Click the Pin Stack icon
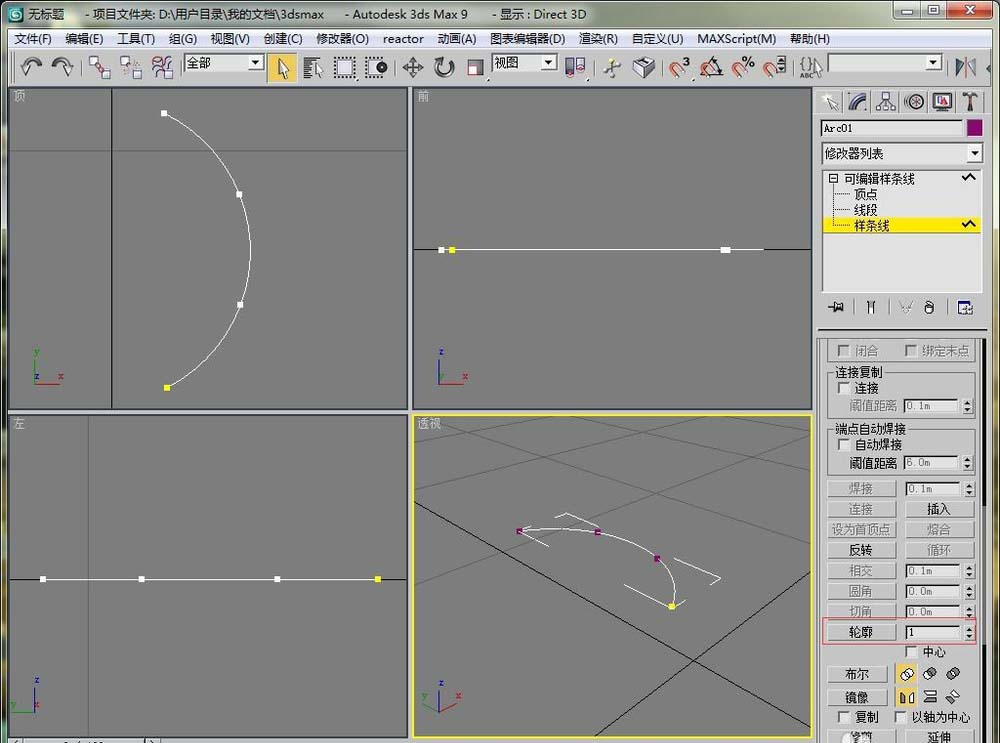The width and height of the screenshot is (1000, 743). point(836,307)
